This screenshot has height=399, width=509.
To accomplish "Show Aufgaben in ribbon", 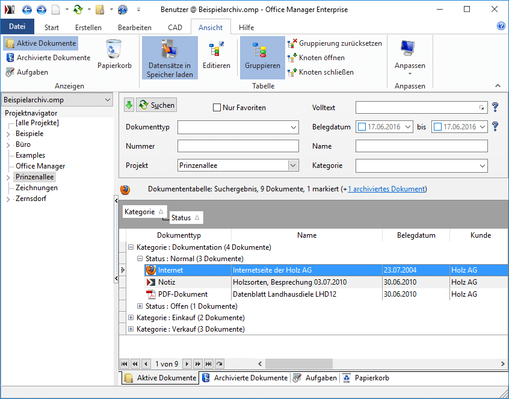I will tap(27, 72).
